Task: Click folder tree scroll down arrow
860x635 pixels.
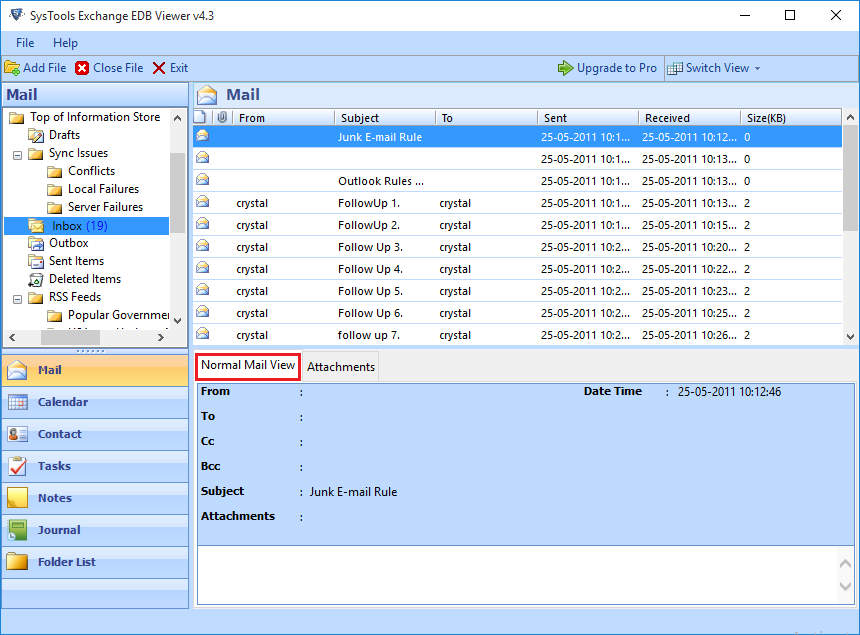Action: coord(178,320)
